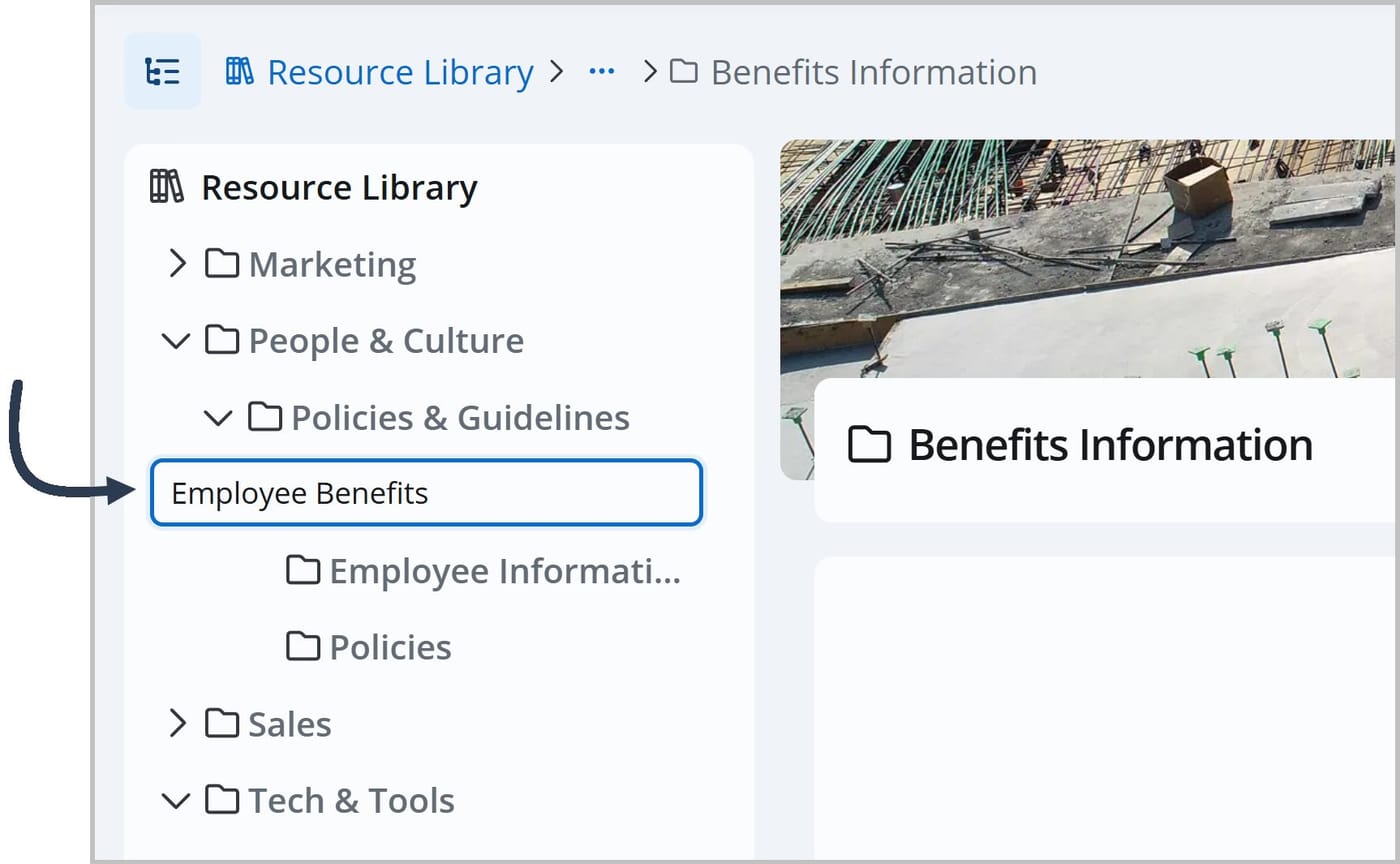Click Policies & Guidelines folder icon

tap(265, 417)
